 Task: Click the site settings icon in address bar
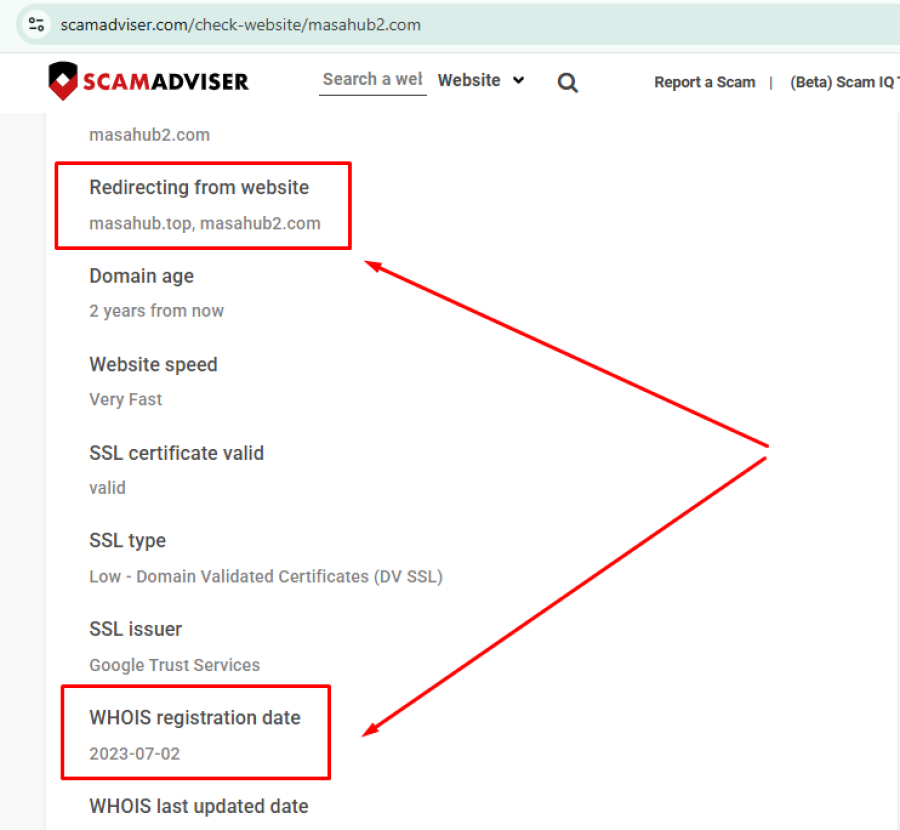[x=37, y=24]
